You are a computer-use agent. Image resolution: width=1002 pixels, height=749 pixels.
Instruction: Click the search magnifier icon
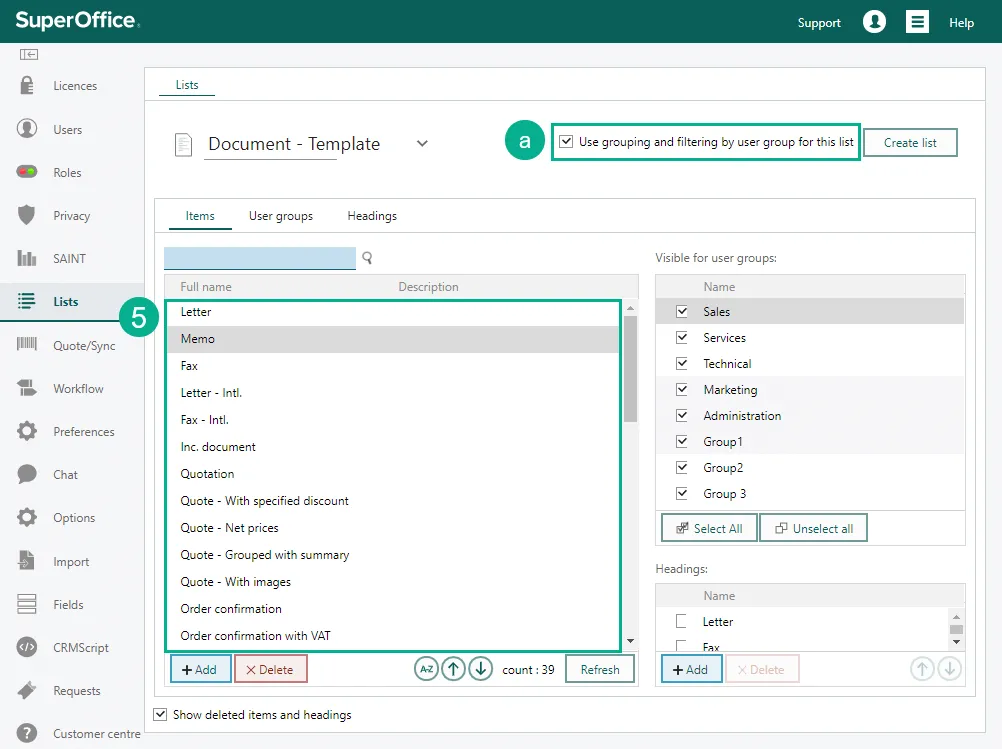point(367,258)
